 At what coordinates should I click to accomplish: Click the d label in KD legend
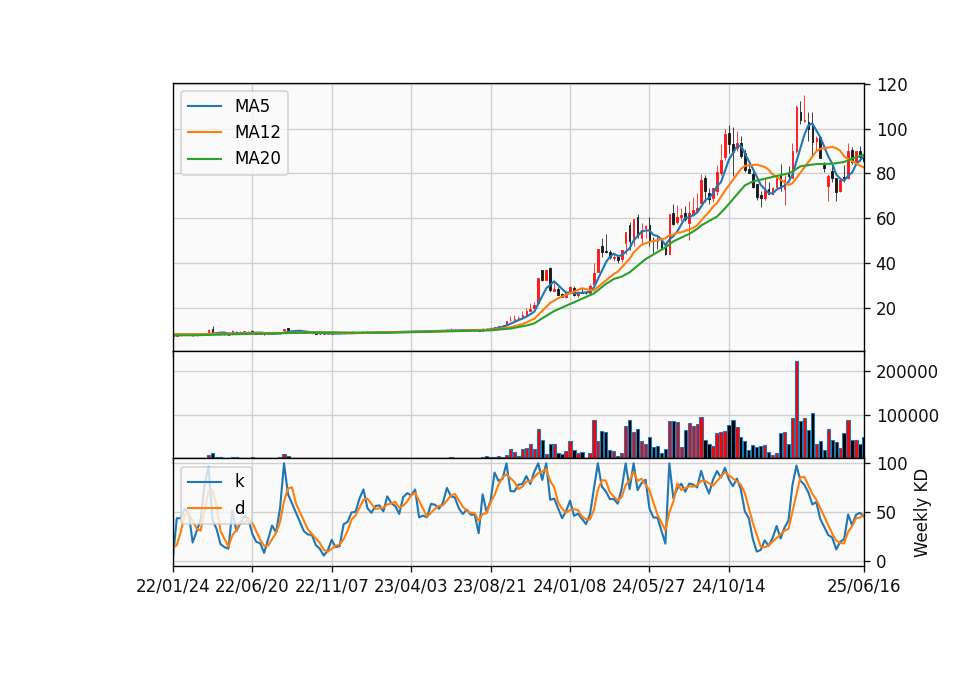pyautogui.click(x=239, y=508)
